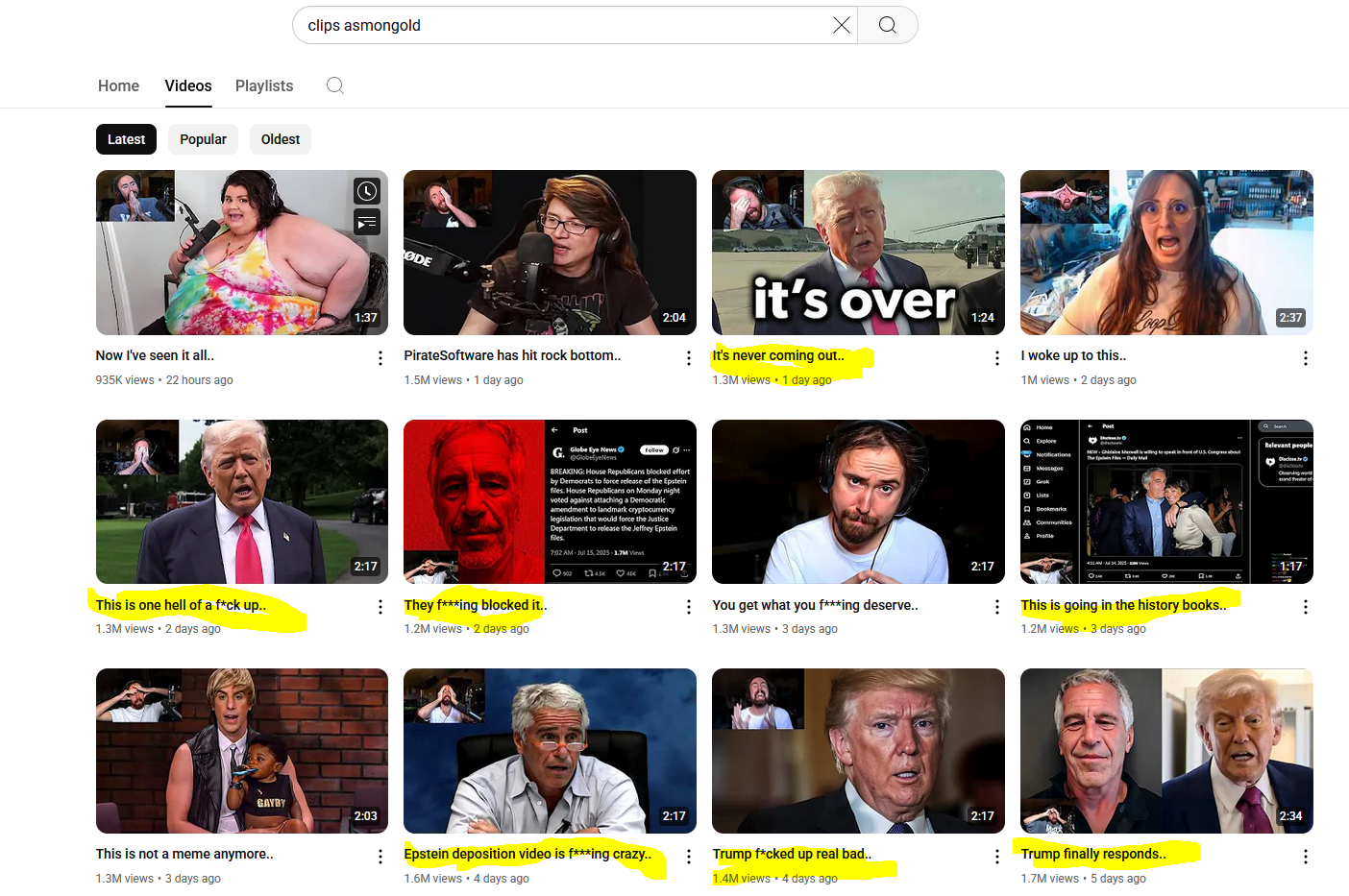Screen dimensions: 1349x896
Task: Open 'Epstein deposition video is f***ing crazy..' title
Action: pyautogui.click(x=527, y=854)
